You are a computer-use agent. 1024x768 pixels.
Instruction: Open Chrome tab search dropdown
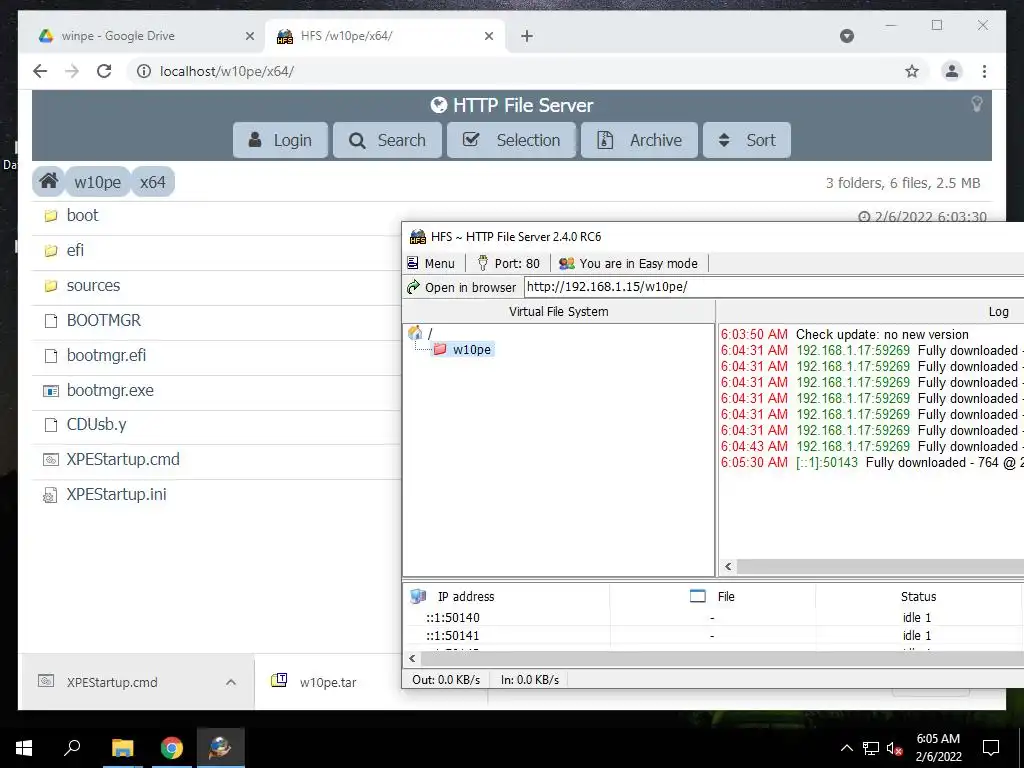click(x=847, y=36)
